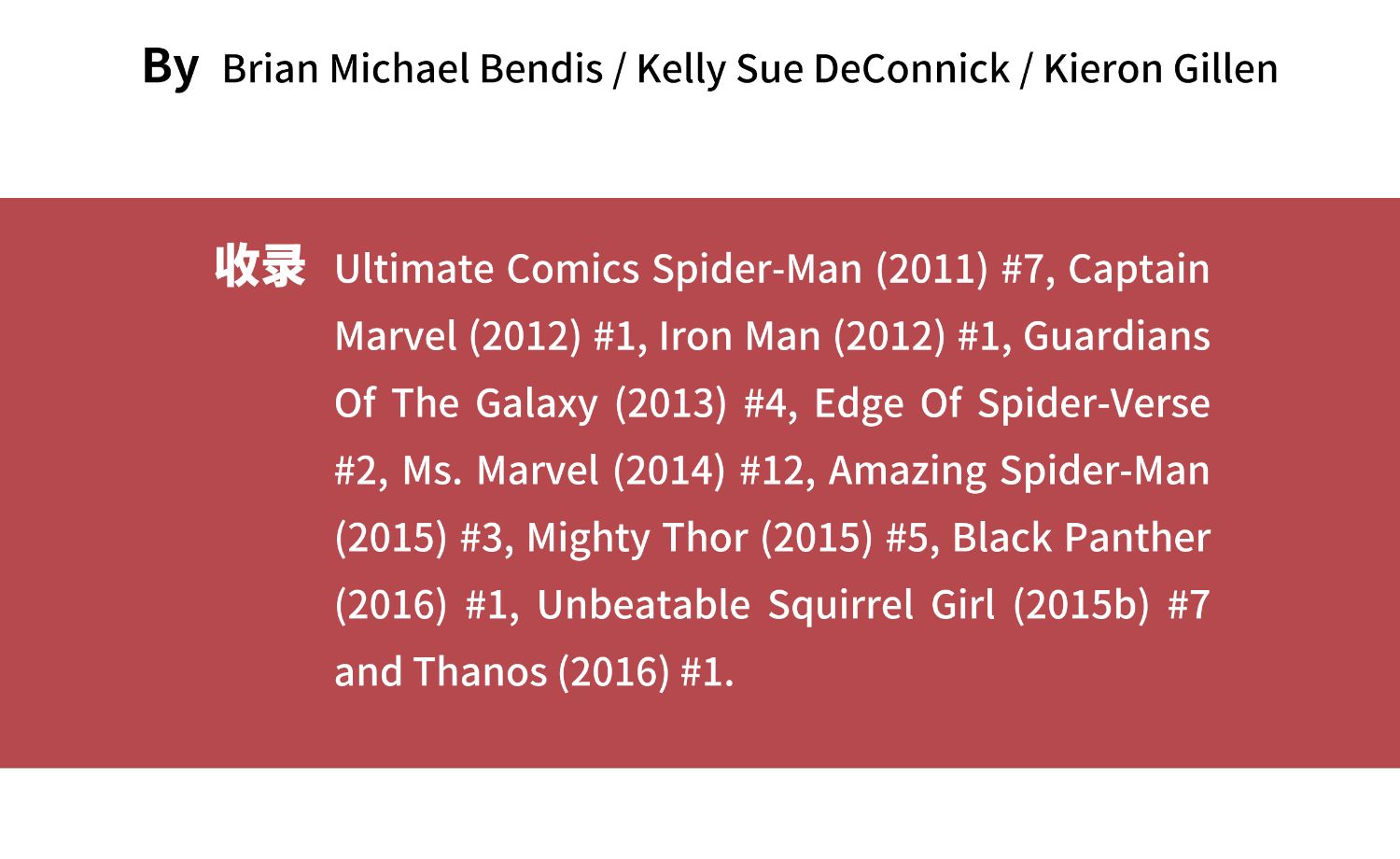1400x859 pixels.
Task: Click the 收录 heading in the red panel
Action: pyautogui.click(x=259, y=267)
